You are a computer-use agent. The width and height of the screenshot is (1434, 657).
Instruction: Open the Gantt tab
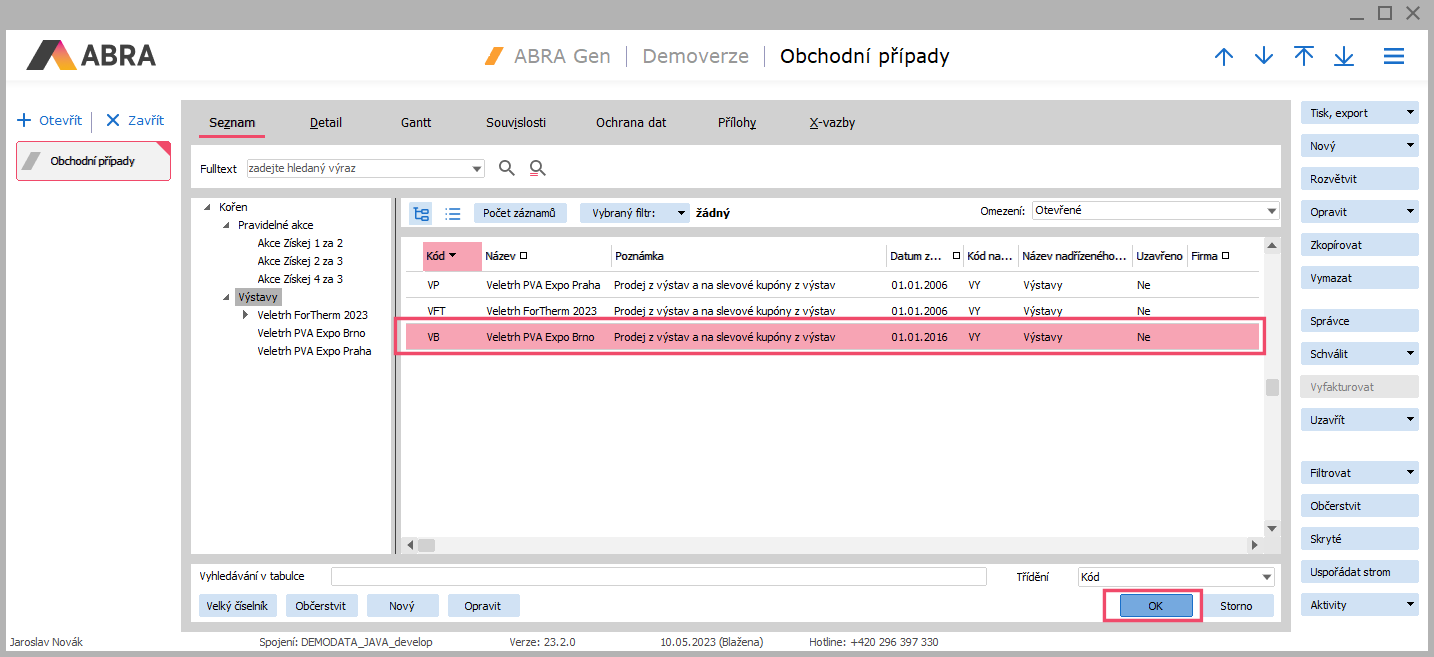(x=416, y=123)
